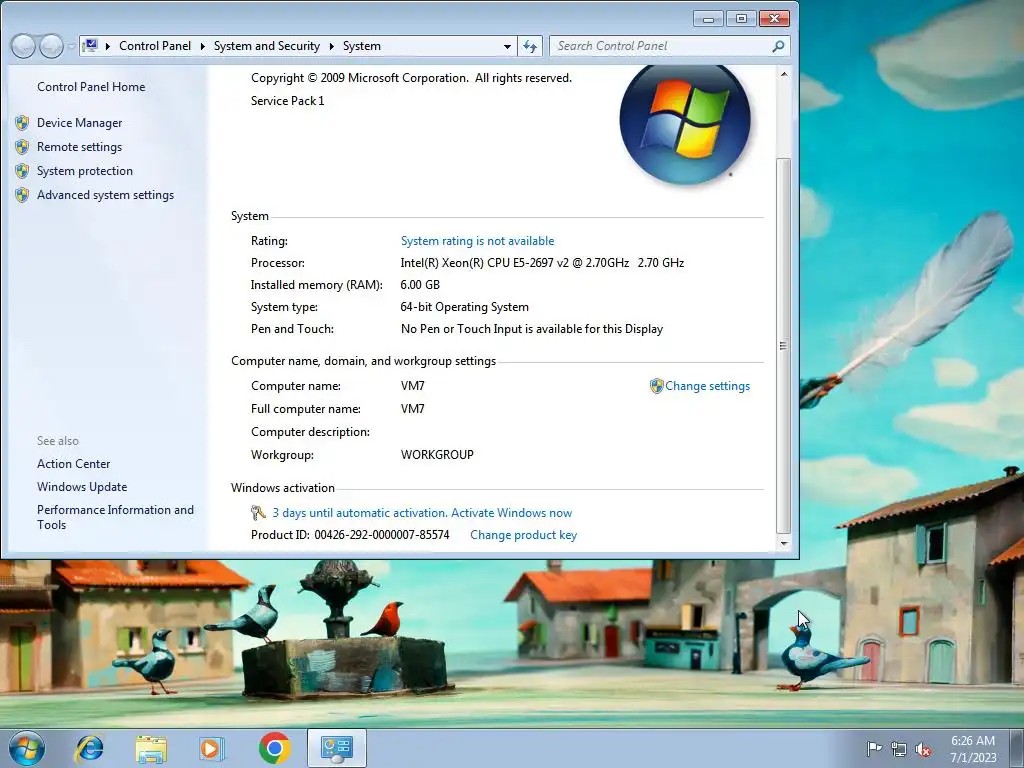This screenshot has width=1024, height=768.
Task: Click Change settings for computer name
Action: coord(707,386)
